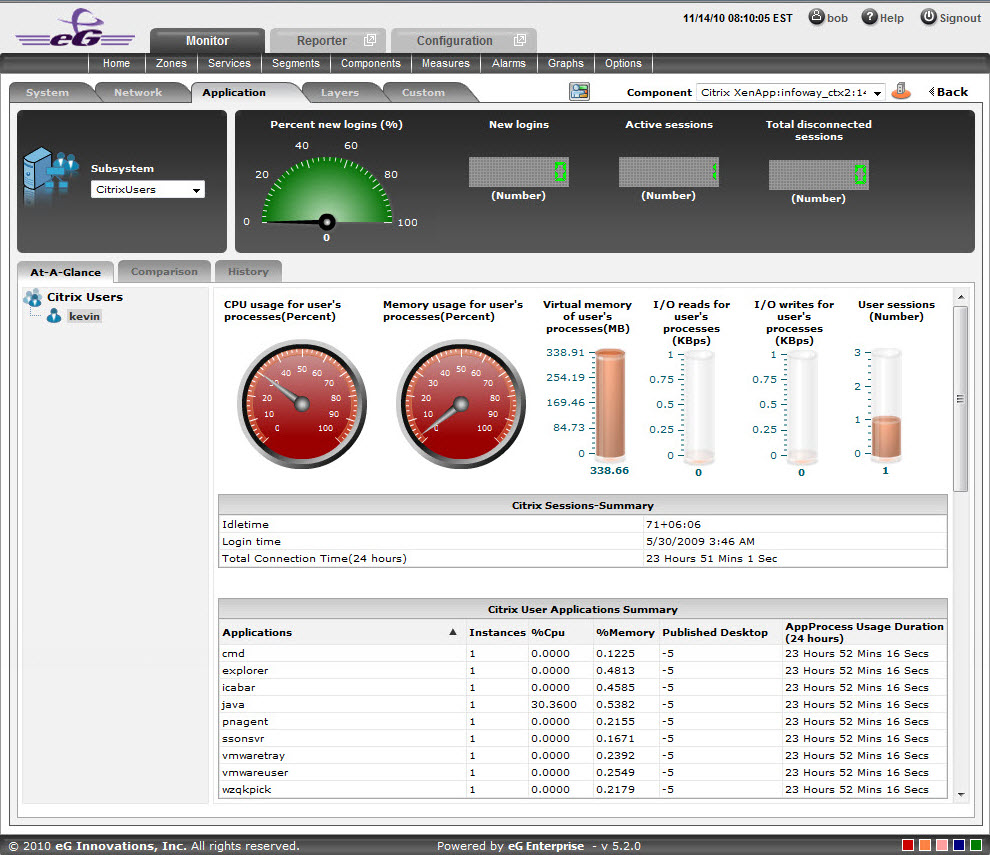This screenshot has width=990, height=855.
Task: Click the orange server icon beside Component dropdown
Action: coord(901,92)
